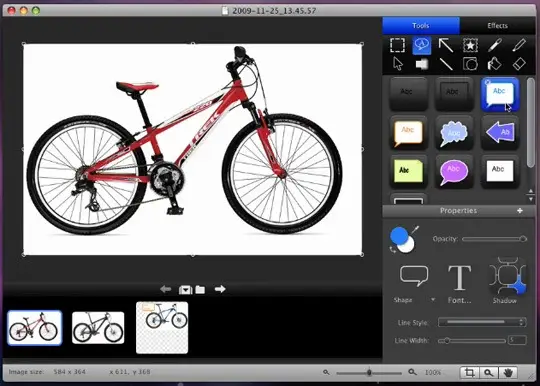Select the red bike thumbnail
The image size is (540, 386).
34,327
